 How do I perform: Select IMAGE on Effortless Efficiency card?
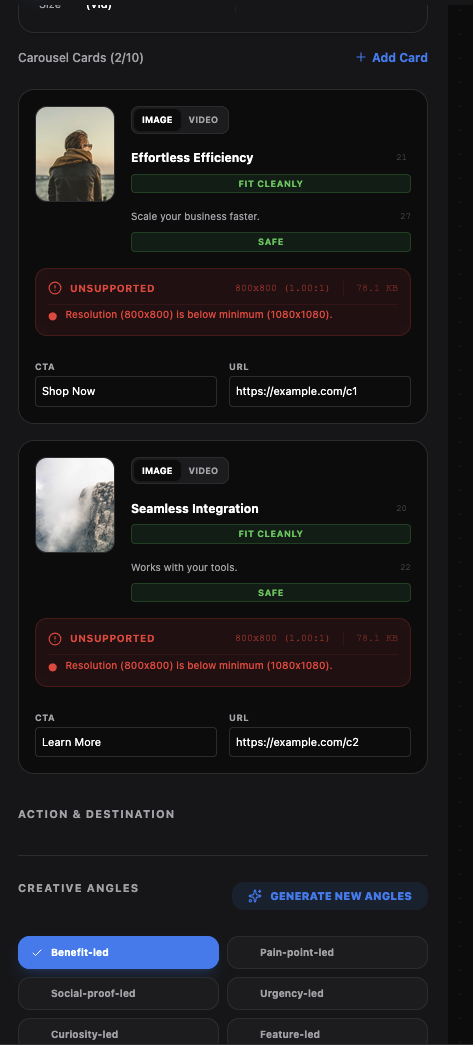click(157, 120)
